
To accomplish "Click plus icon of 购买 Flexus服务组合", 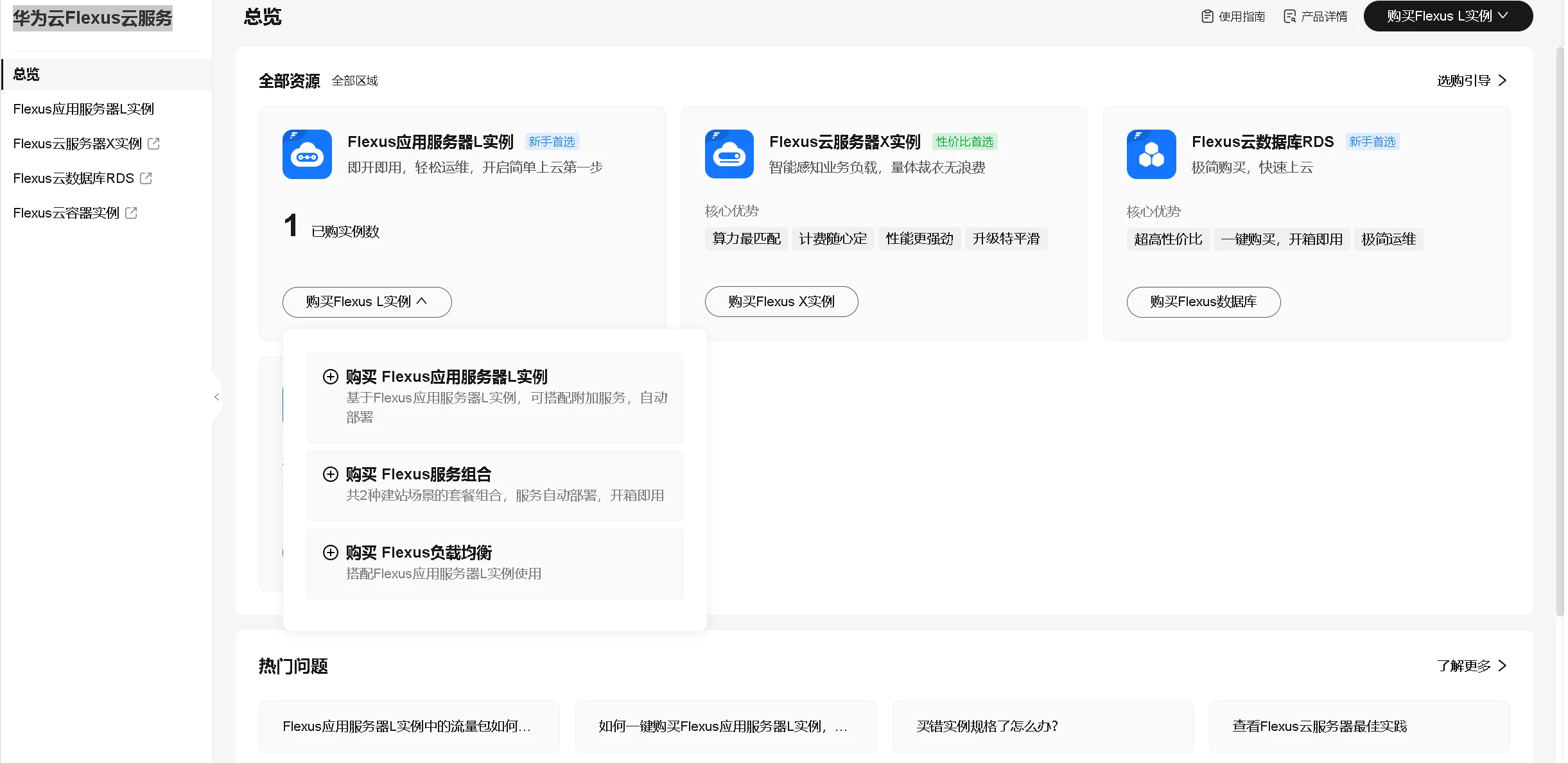I will [330, 474].
